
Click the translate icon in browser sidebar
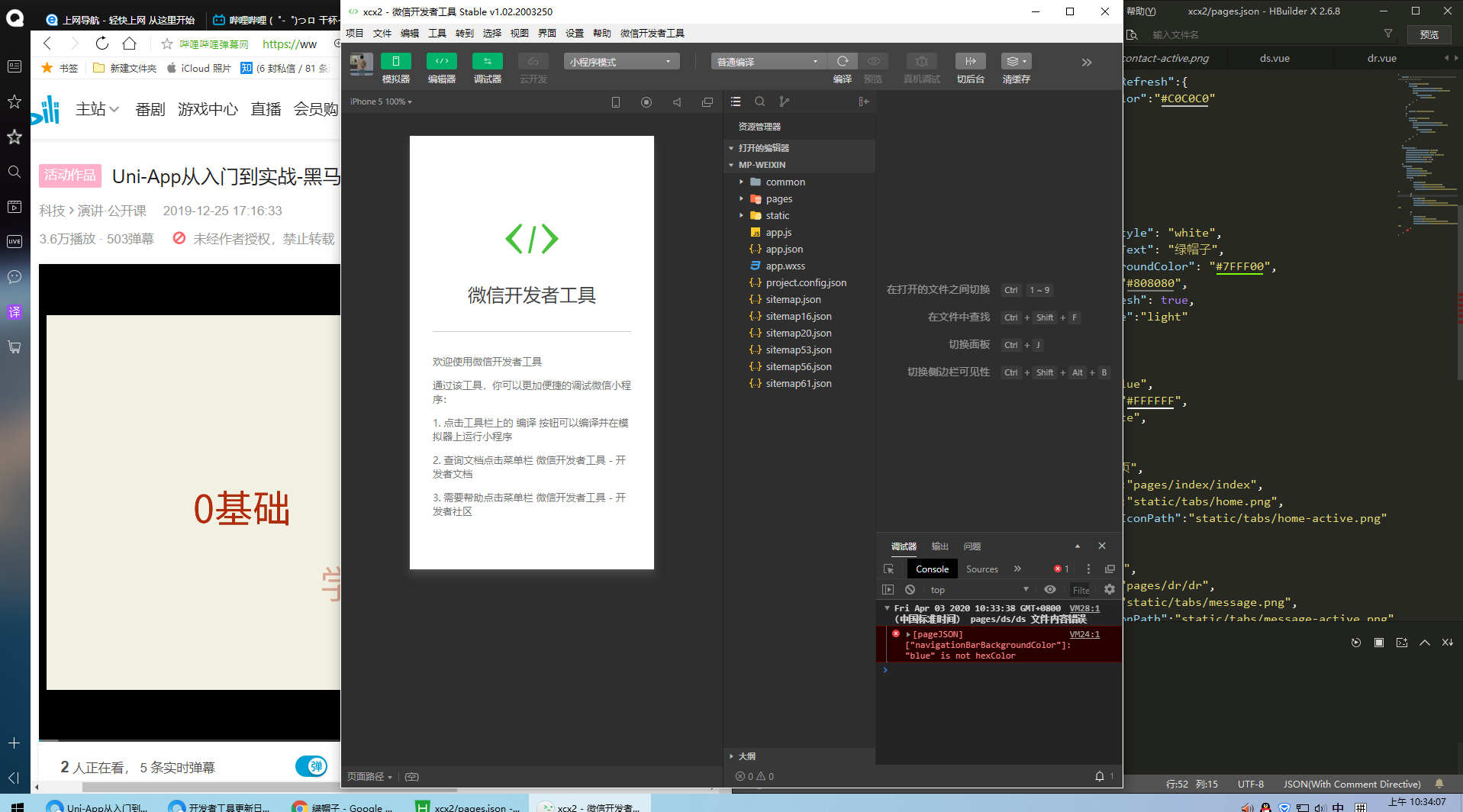pos(15,312)
